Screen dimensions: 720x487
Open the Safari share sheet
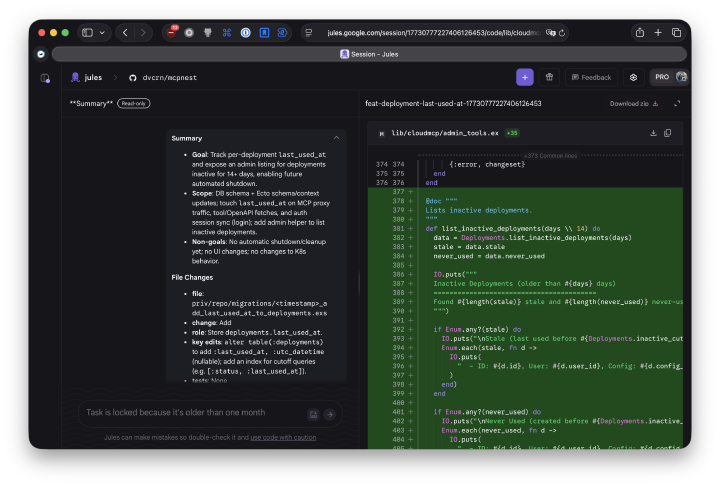(640, 33)
